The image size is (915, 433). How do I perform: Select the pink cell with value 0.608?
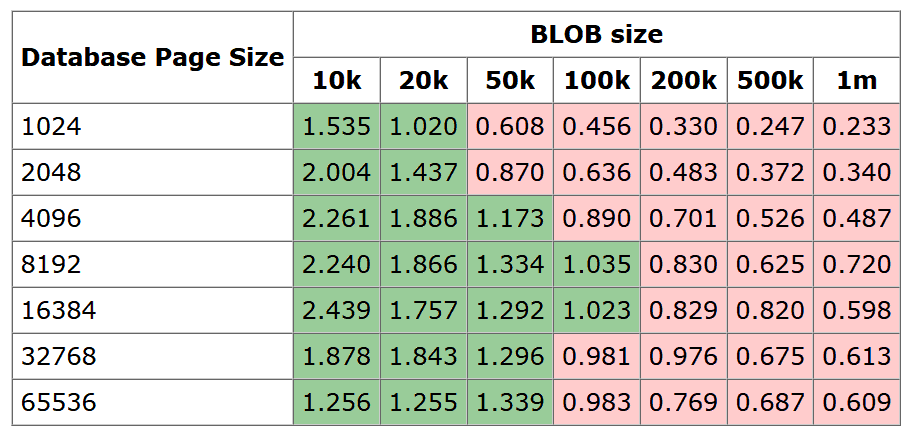coord(510,127)
